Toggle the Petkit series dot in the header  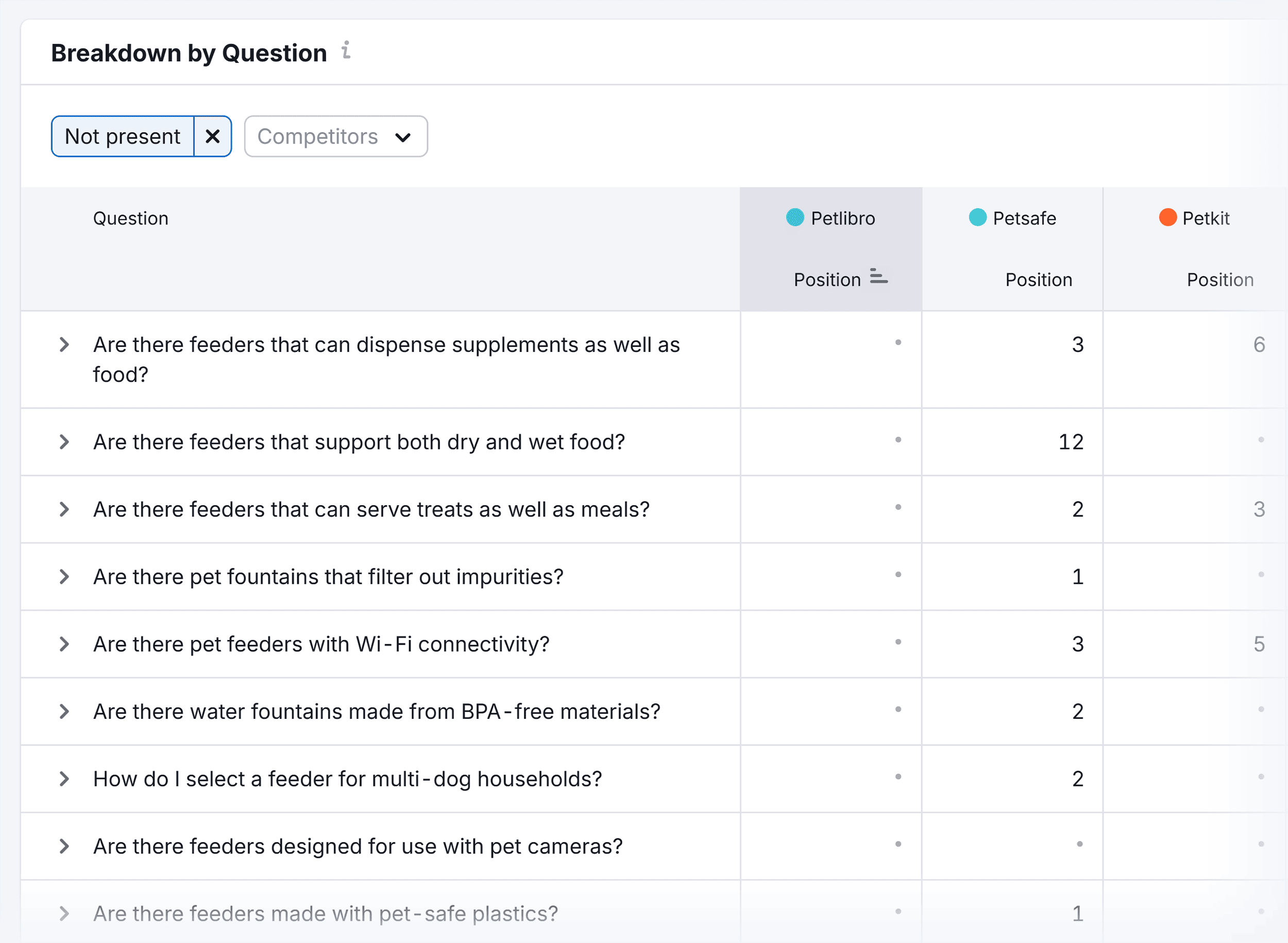tap(1167, 217)
